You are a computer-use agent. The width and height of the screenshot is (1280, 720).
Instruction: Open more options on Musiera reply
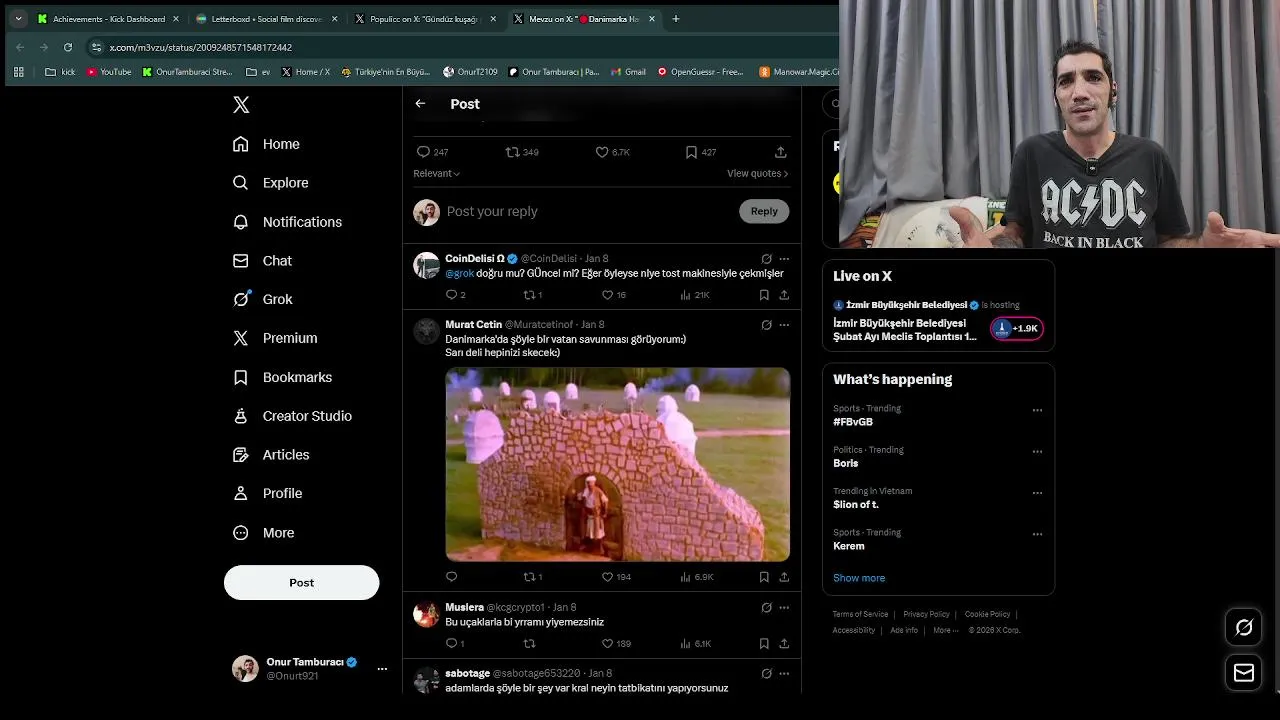click(784, 608)
